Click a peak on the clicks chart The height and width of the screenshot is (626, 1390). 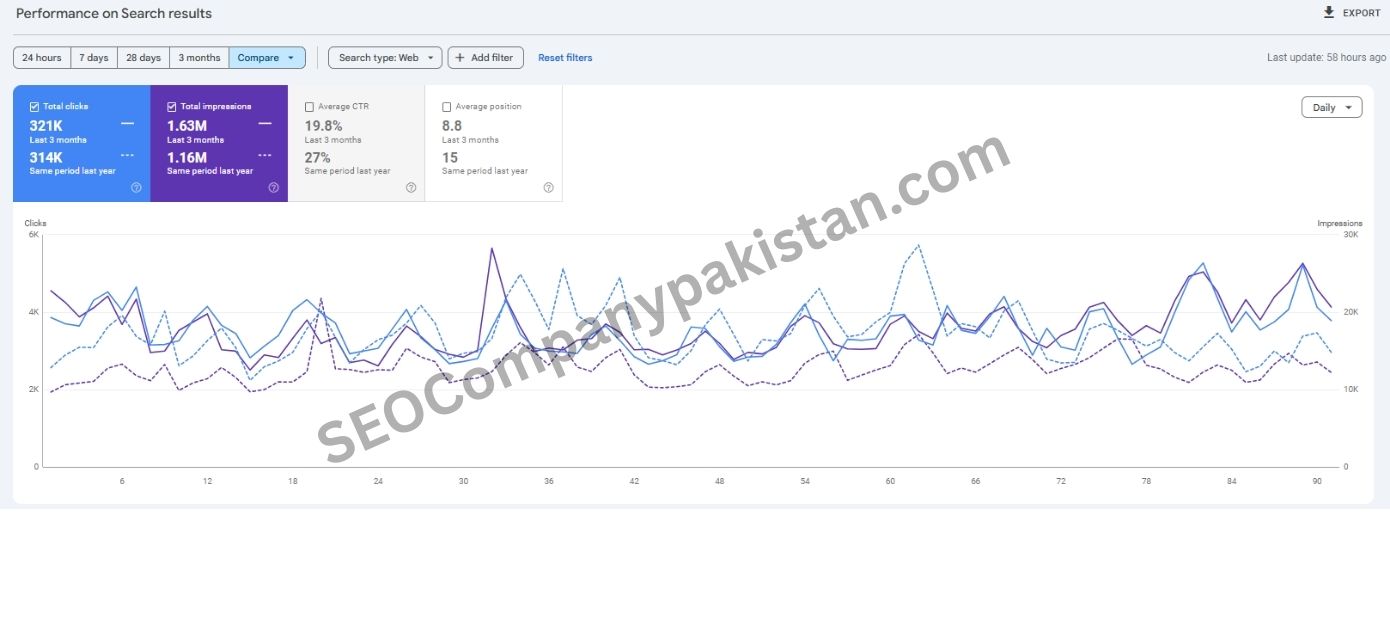pos(492,248)
